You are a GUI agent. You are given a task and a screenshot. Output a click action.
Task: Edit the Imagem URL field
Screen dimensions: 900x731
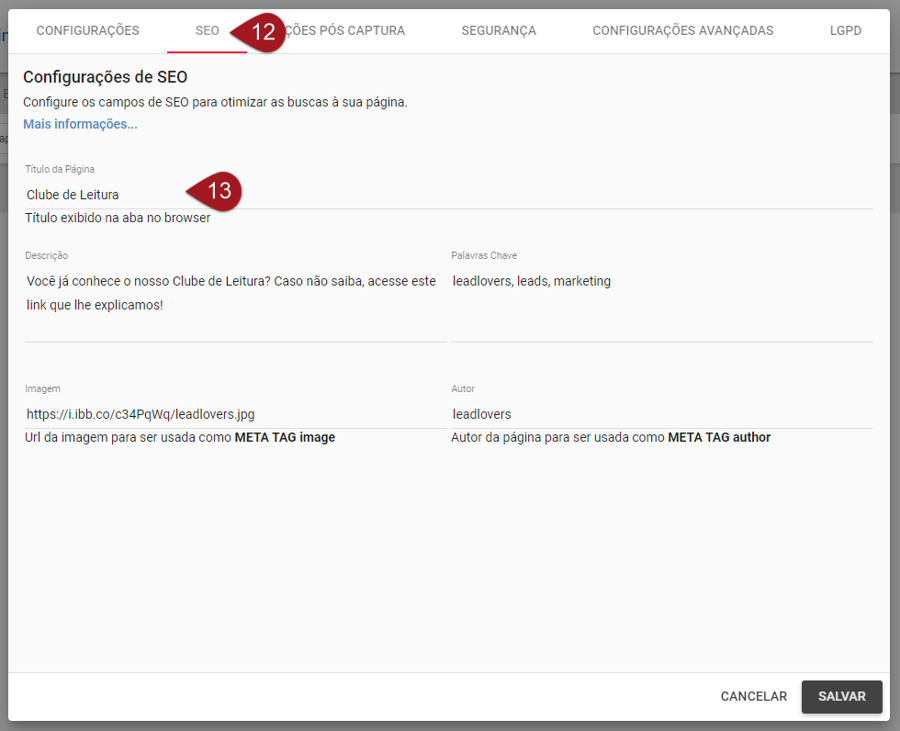click(x=234, y=414)
